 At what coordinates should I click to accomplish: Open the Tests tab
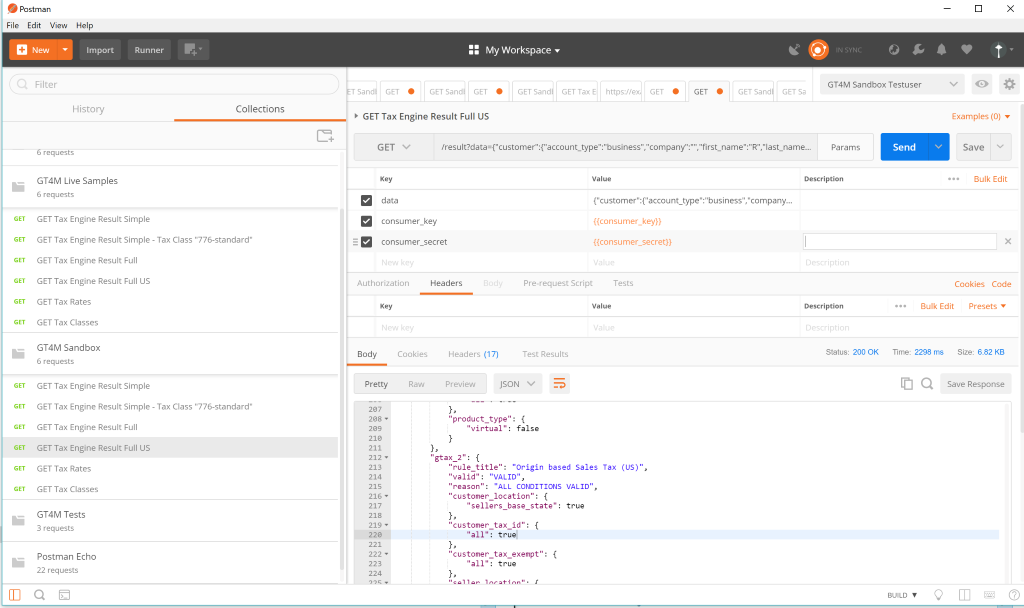pos(623,283)
